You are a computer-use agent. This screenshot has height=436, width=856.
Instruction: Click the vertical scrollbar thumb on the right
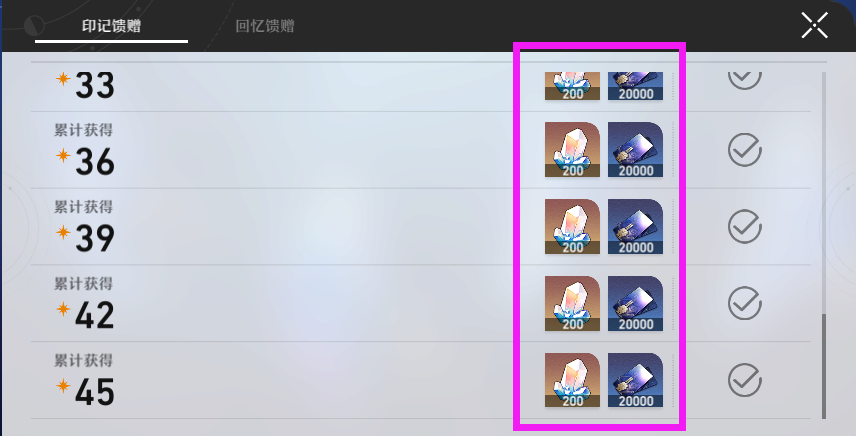click(x=824, y=366)
